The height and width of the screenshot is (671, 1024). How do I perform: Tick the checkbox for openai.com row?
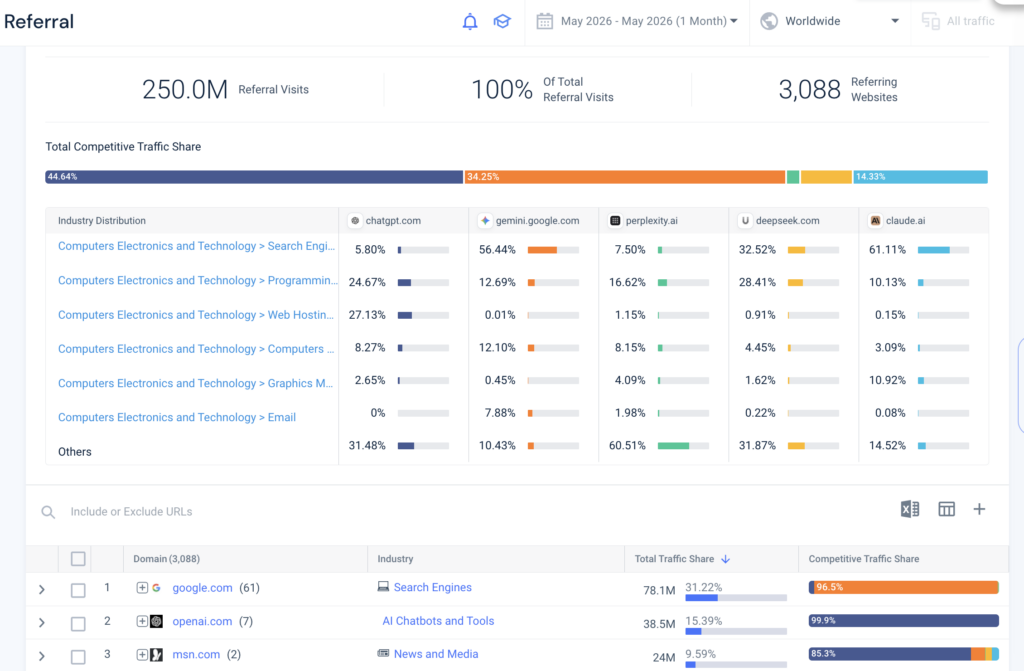coord(78,623)
